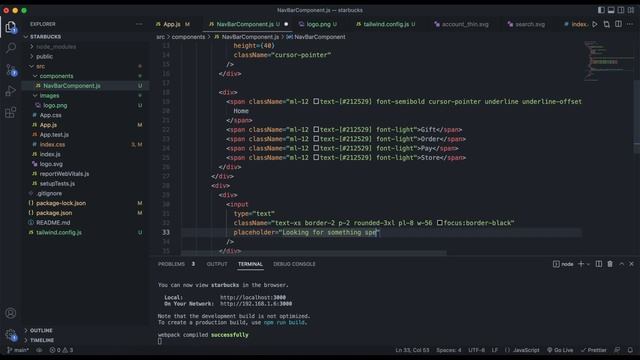Click focus:border-black color swatch
640x360 pixels.
[440, 223]
